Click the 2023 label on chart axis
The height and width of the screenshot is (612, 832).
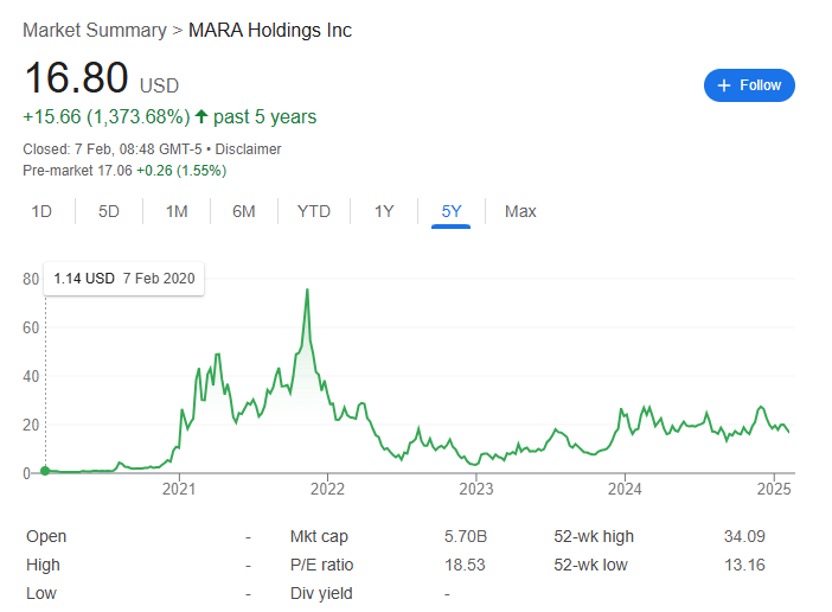pyautogui.click(x=476, y=489)
